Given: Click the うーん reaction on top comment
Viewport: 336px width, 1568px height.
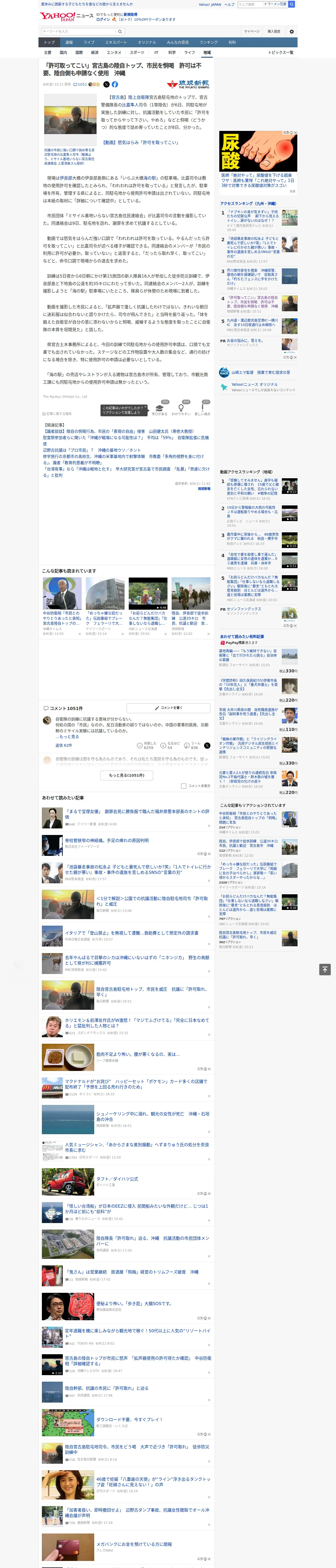Looking at the screenshot, I should pyautogui.click(x=187, y=746).
